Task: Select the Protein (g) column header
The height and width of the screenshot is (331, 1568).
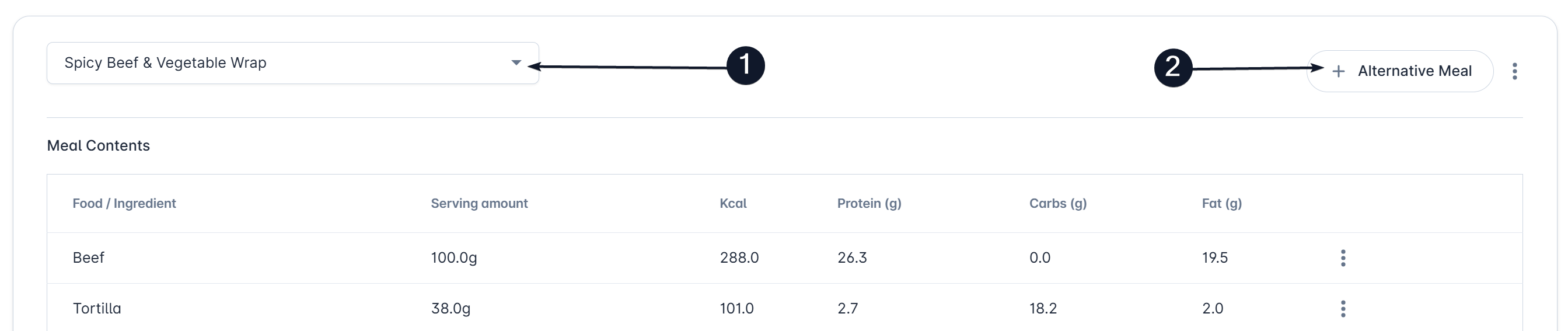Action: (869, 203)
